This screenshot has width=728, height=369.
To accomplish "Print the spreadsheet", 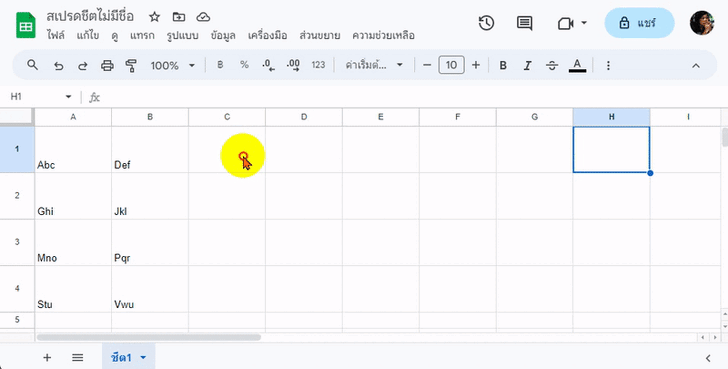I will point(107,65).
